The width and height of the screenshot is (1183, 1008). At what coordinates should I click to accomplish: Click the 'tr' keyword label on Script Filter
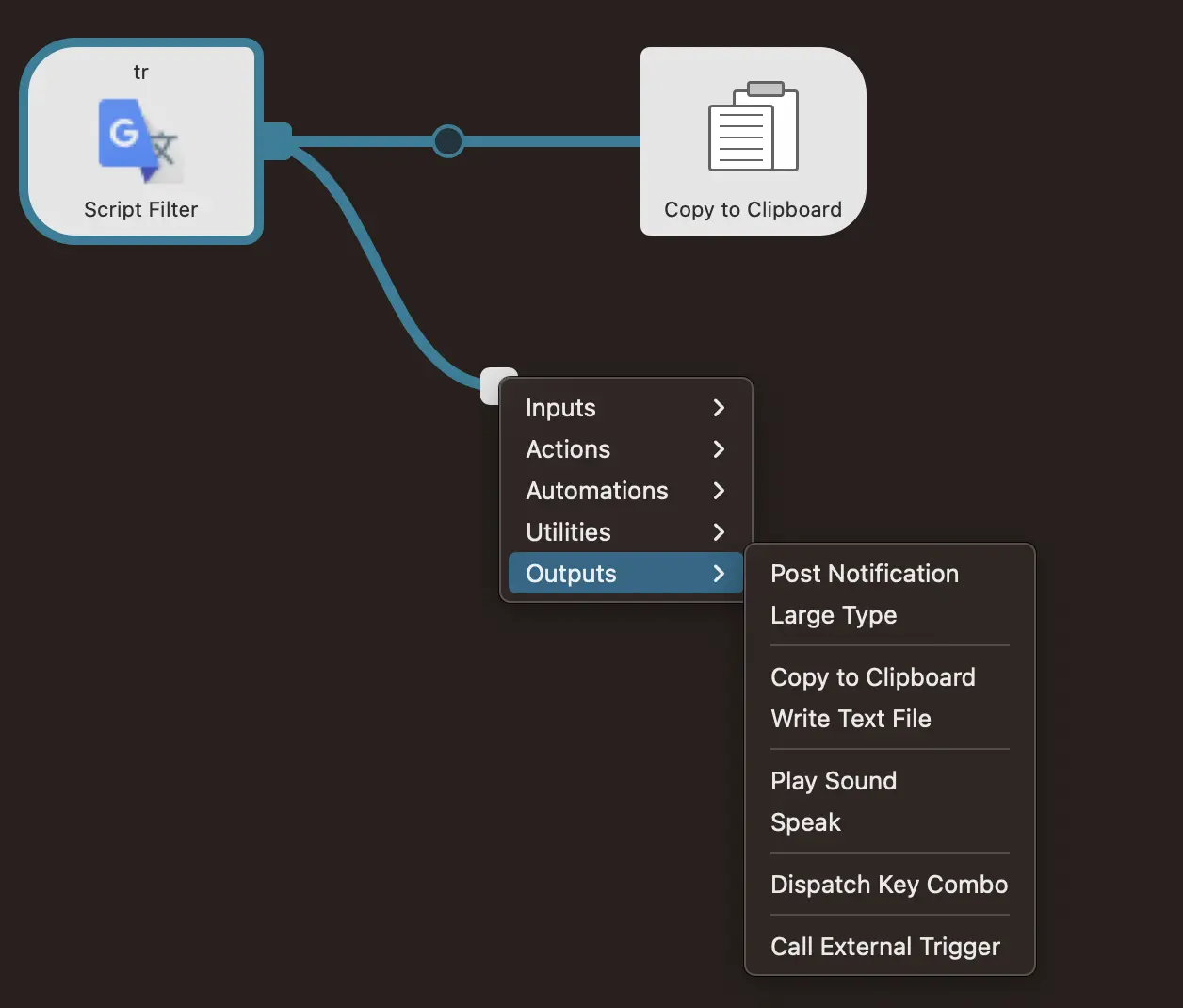coord(140,73)
